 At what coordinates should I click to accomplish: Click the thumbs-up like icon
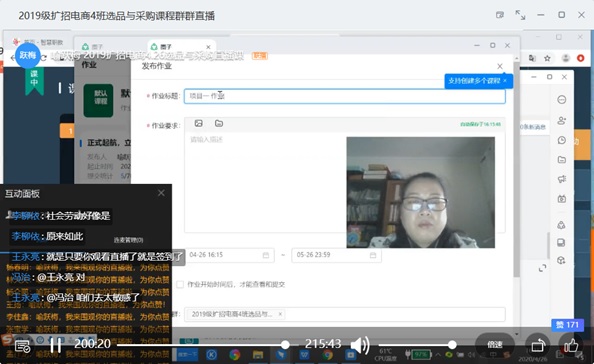click(x=571, y=345)
